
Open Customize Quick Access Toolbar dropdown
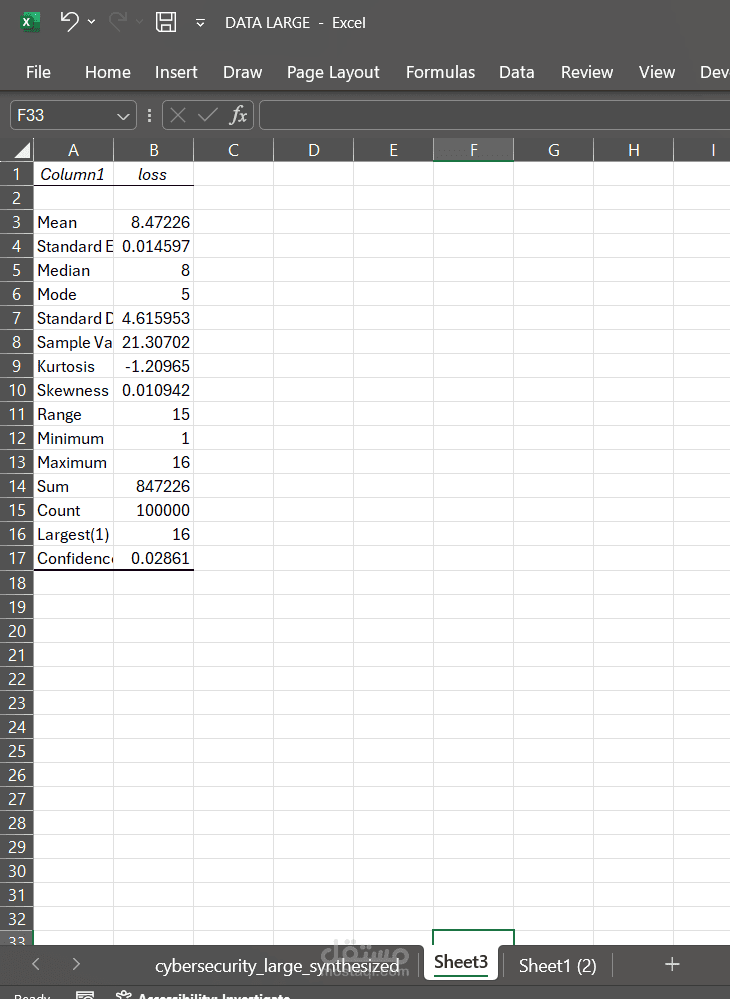[x=200, y=23]
